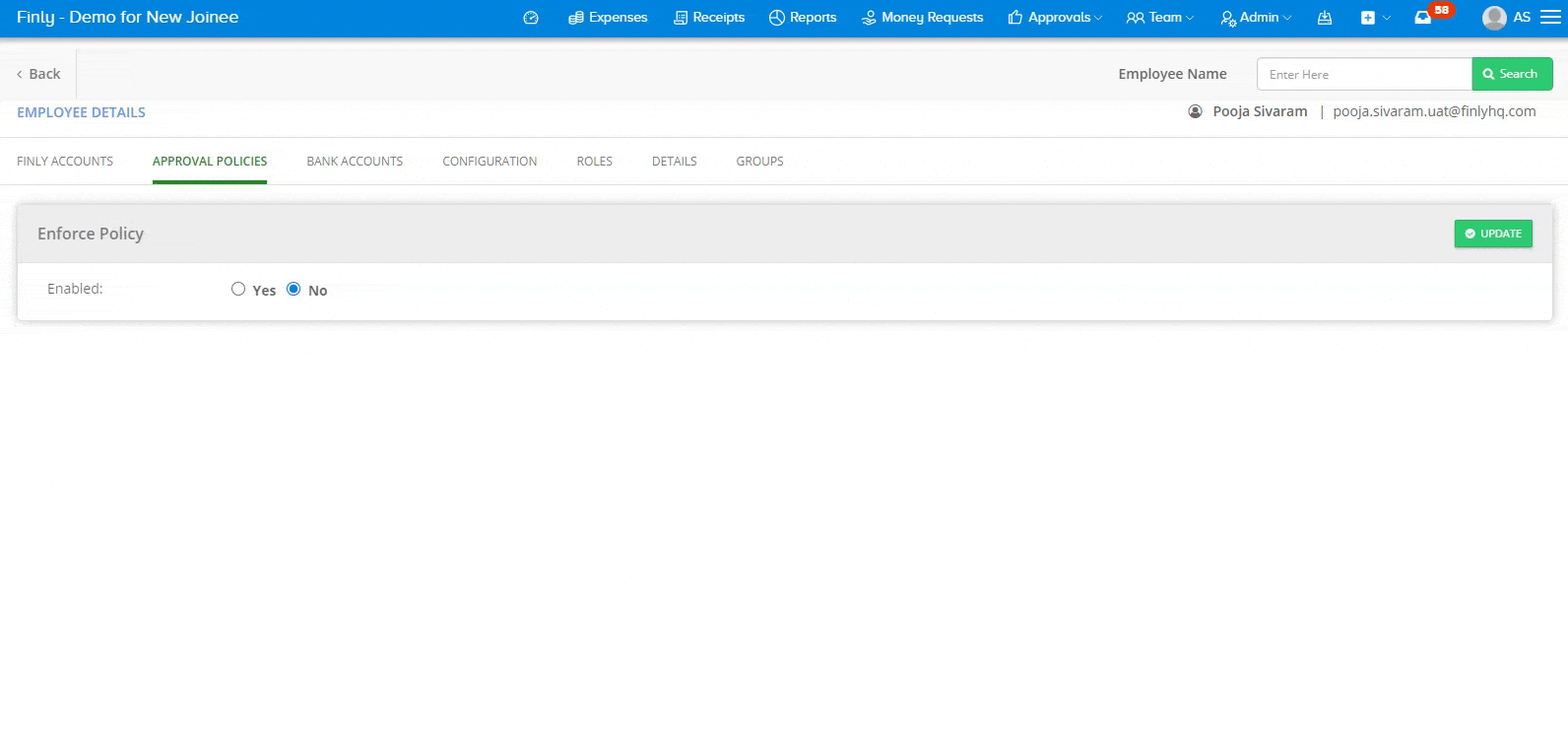Image resolution: width=1568 pixels, height=737 pixels.
Task: Switch to the Roles tab
Action: pos(595,162)
